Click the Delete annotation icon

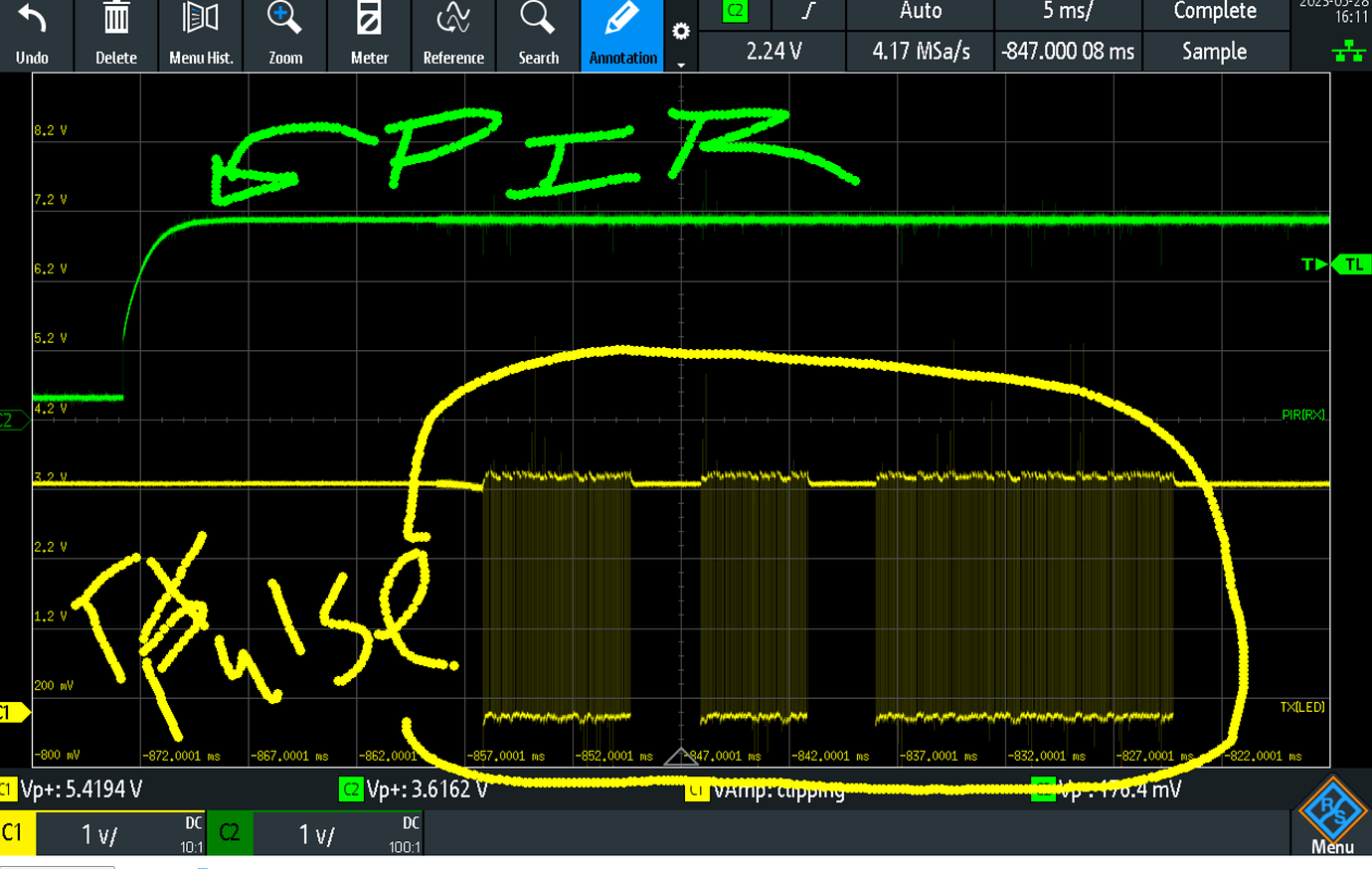click(x=115, y=35)
